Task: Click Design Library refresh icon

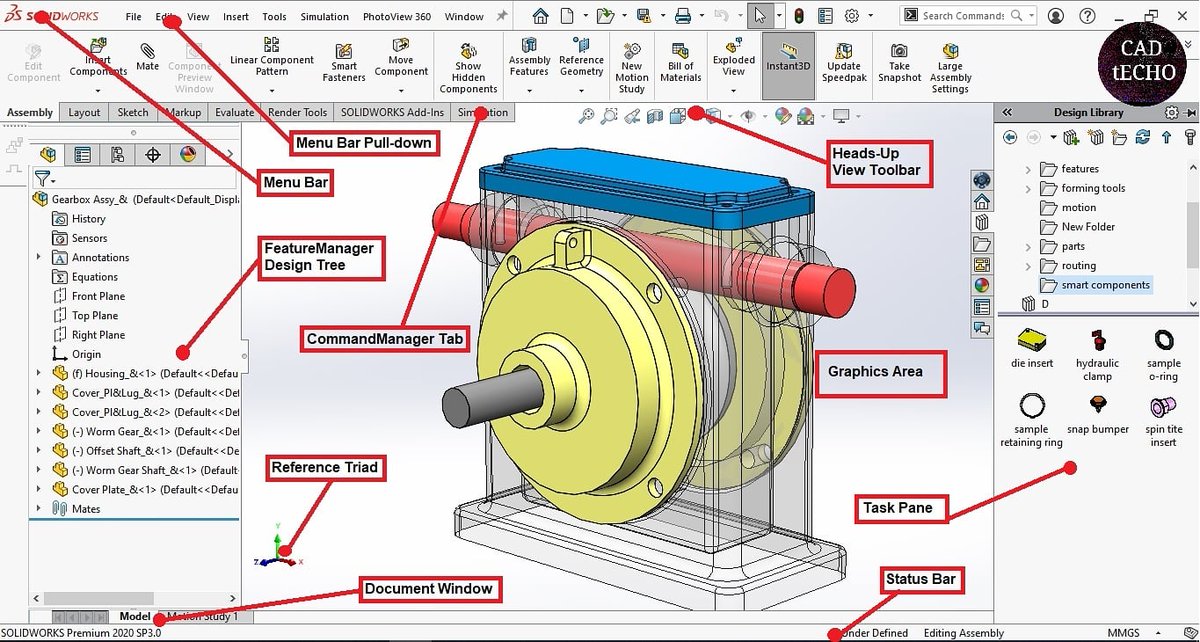Action: pyautogui.click(x=1143, y=137)
